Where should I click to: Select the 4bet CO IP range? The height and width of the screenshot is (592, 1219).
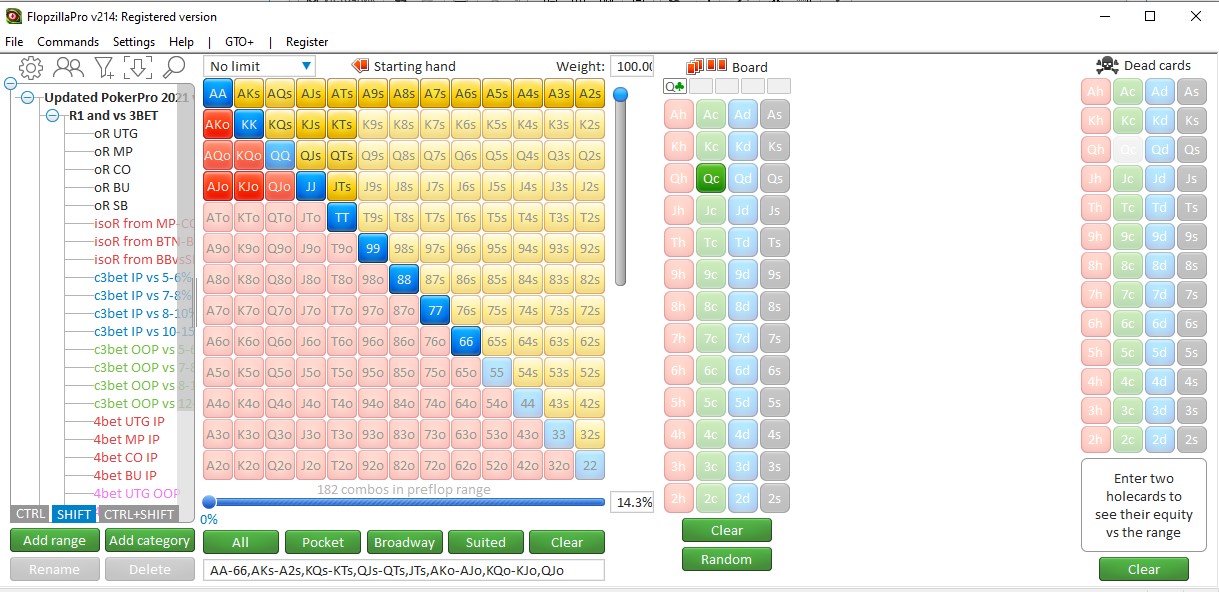125,457
